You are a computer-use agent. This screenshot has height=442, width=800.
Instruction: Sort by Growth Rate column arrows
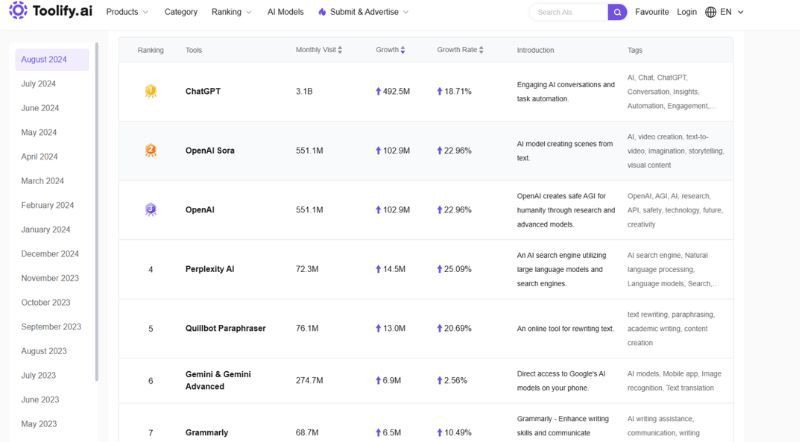point(481,50)
